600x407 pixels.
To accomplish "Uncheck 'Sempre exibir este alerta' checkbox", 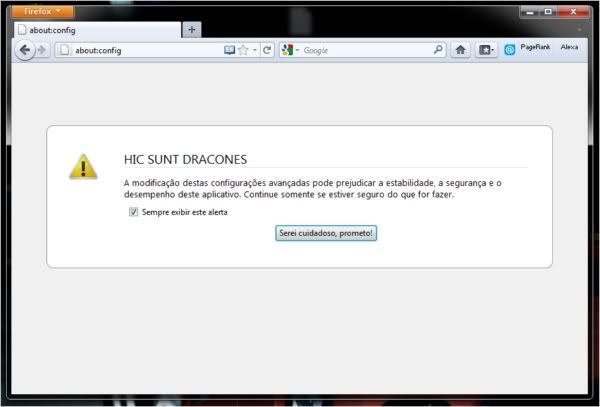I will point(133,212).
